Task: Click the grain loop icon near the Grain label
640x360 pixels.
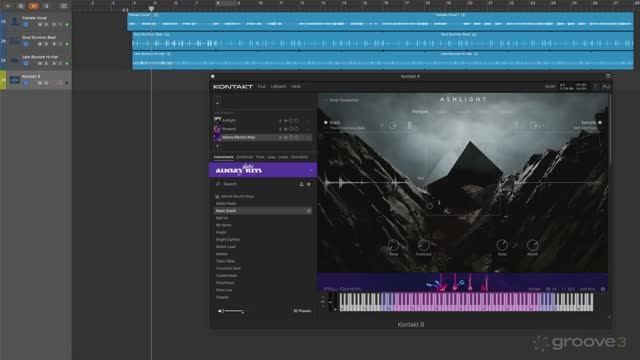Action: point(393,125)
